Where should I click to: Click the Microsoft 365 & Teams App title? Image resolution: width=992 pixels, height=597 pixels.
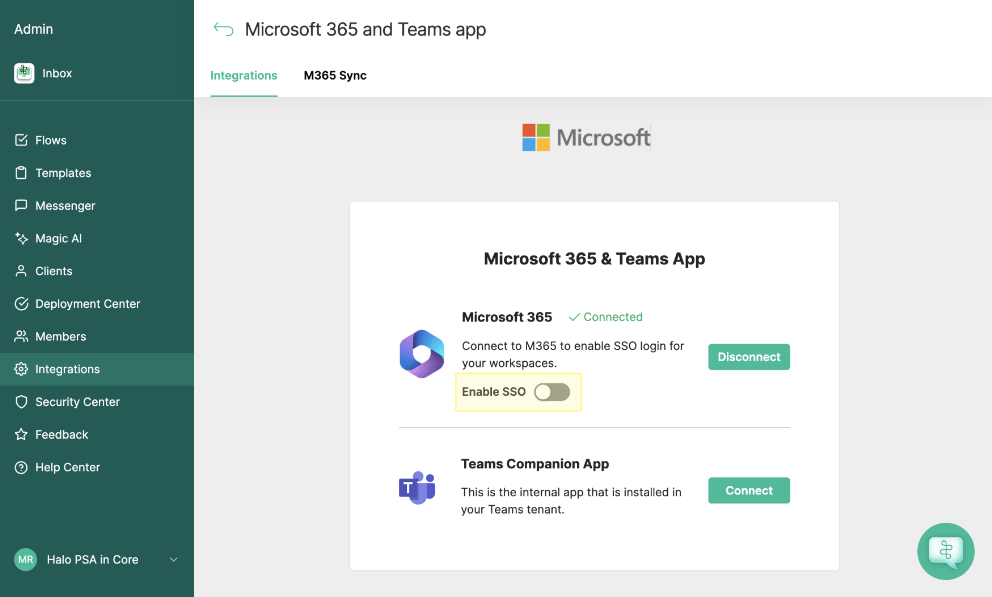(x=594, y=259)
